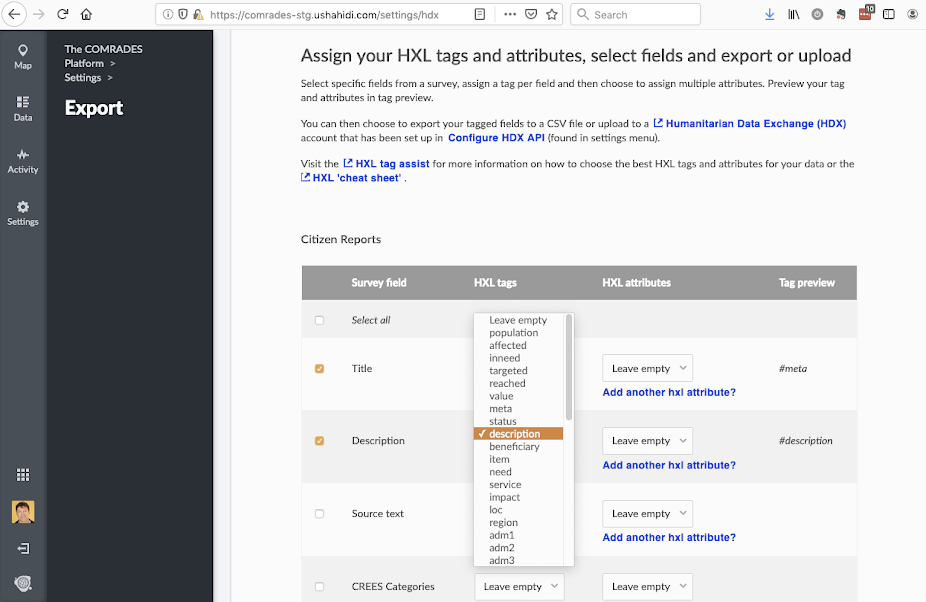Enable the Source text checkbox
This screenshot has height=602, width=926.
point(320,514)
